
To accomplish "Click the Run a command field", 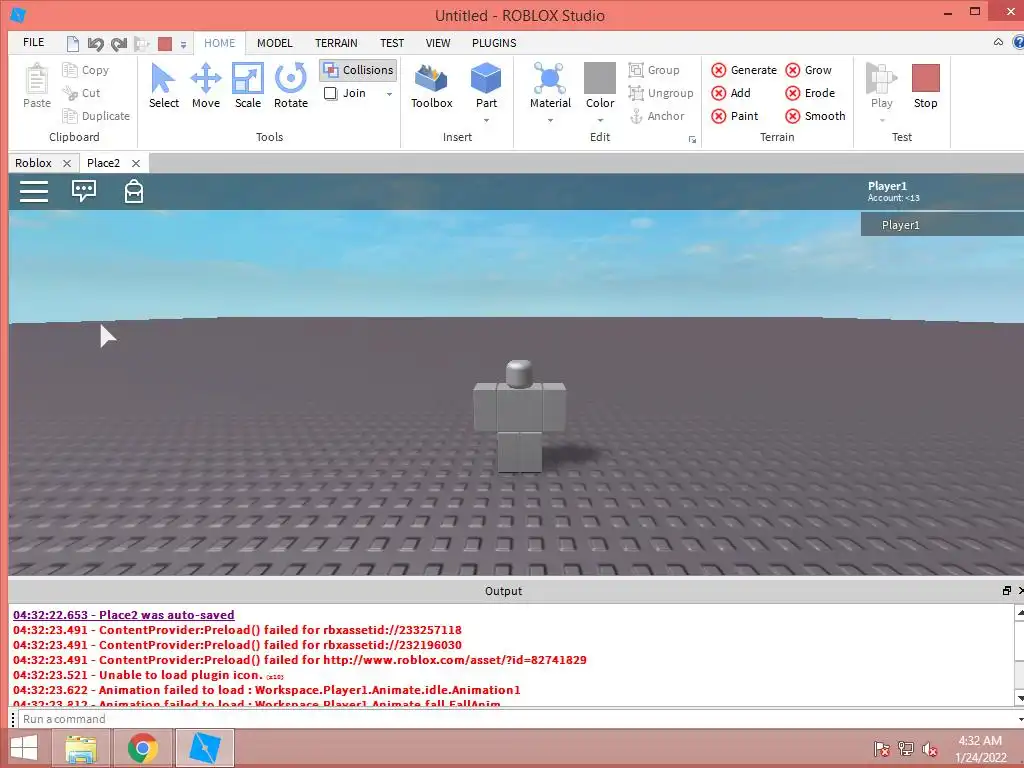I will coord(516,719).
